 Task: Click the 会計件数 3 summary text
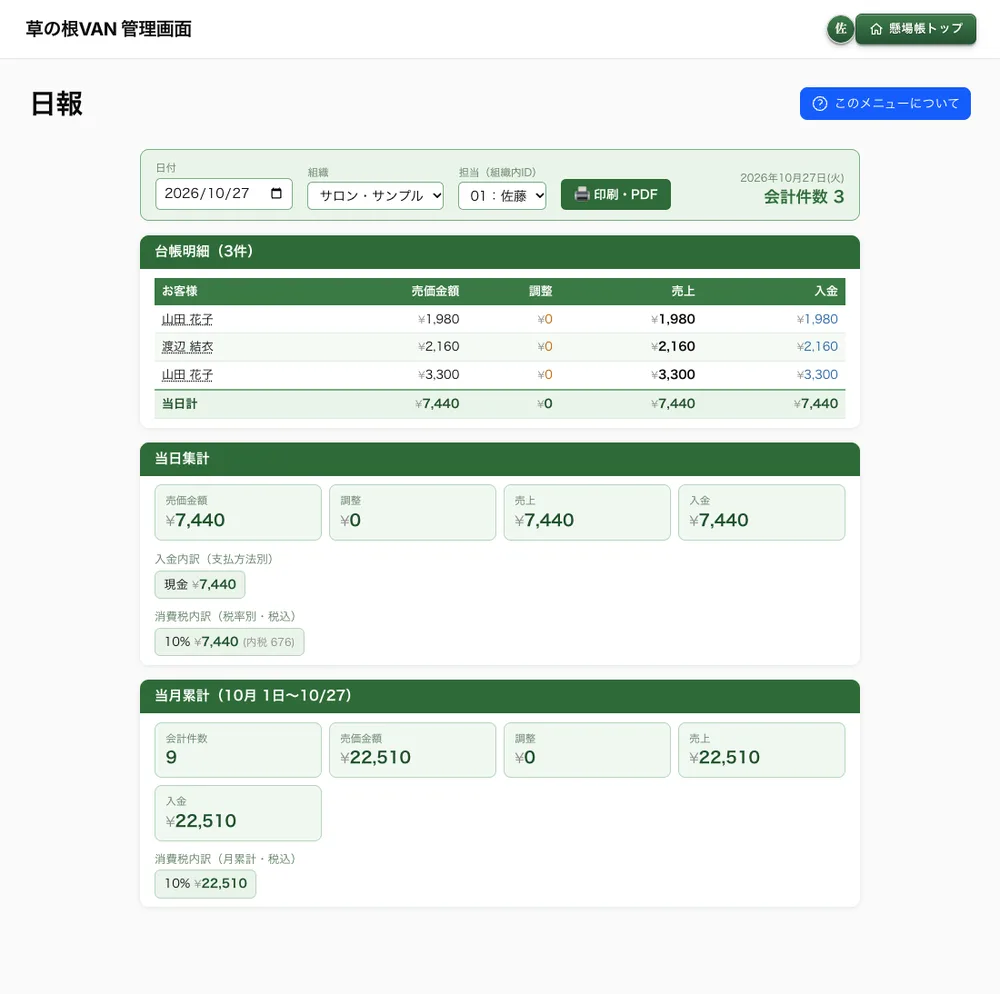(804, 197)
